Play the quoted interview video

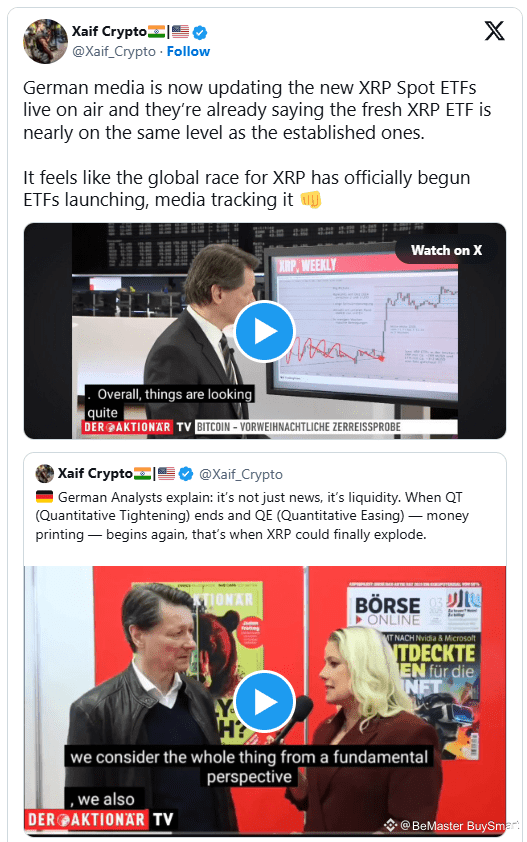pyautogui.click(x=264, y=701)
